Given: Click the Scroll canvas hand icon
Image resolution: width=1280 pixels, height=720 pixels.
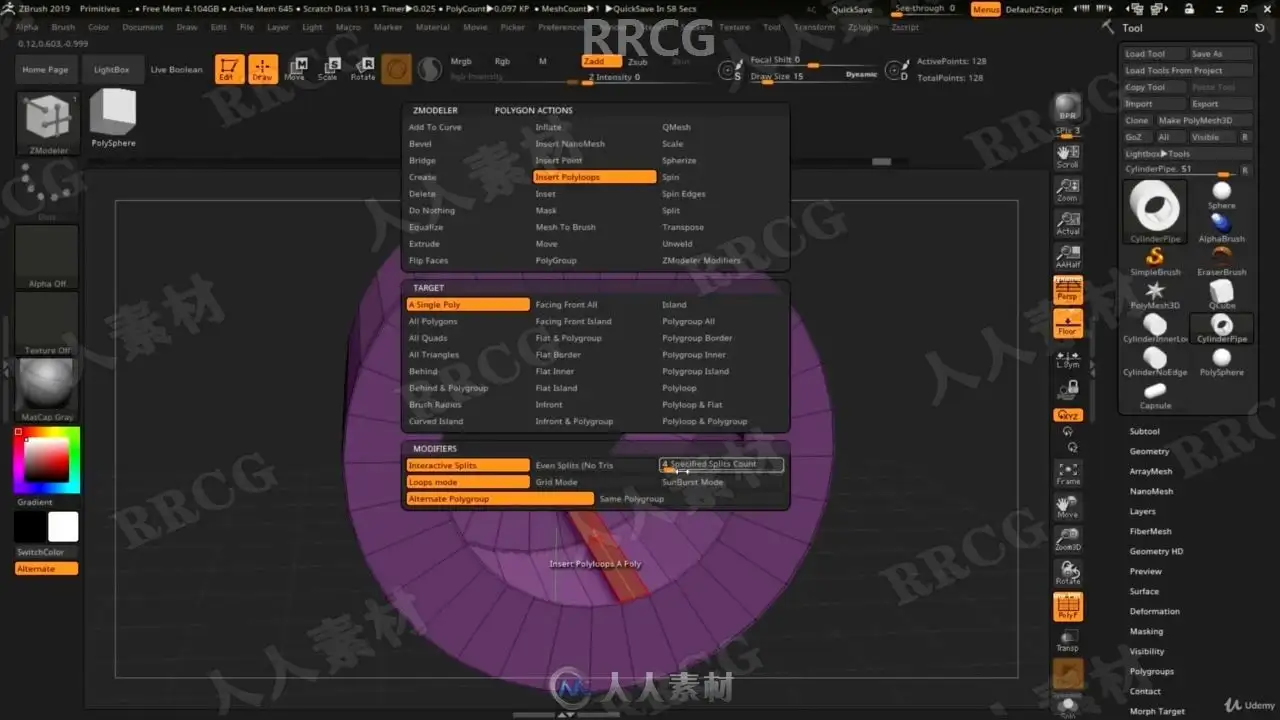Looking at the screenshot, I should click(x=1068, y=157).
